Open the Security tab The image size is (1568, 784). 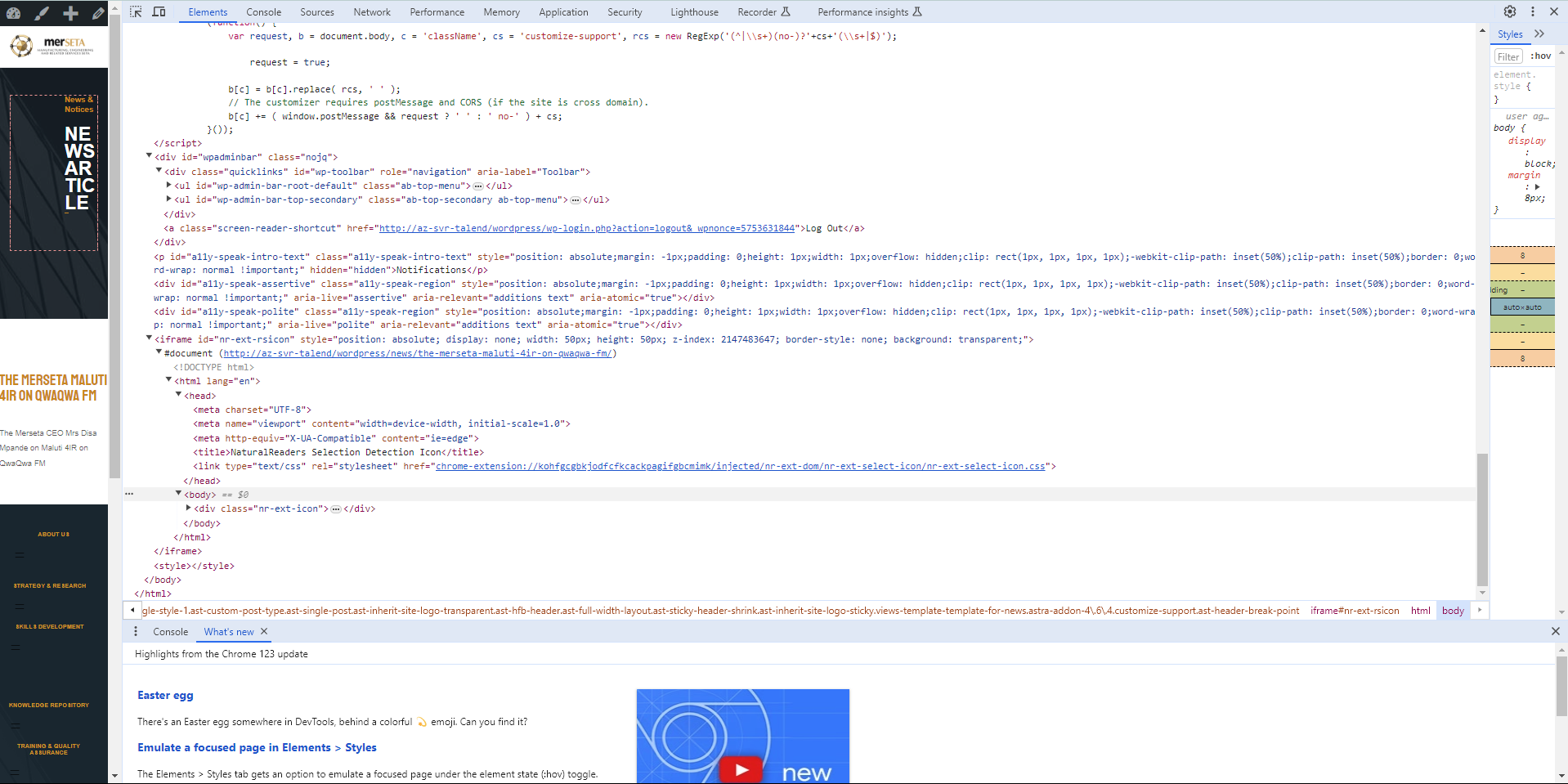625,12
